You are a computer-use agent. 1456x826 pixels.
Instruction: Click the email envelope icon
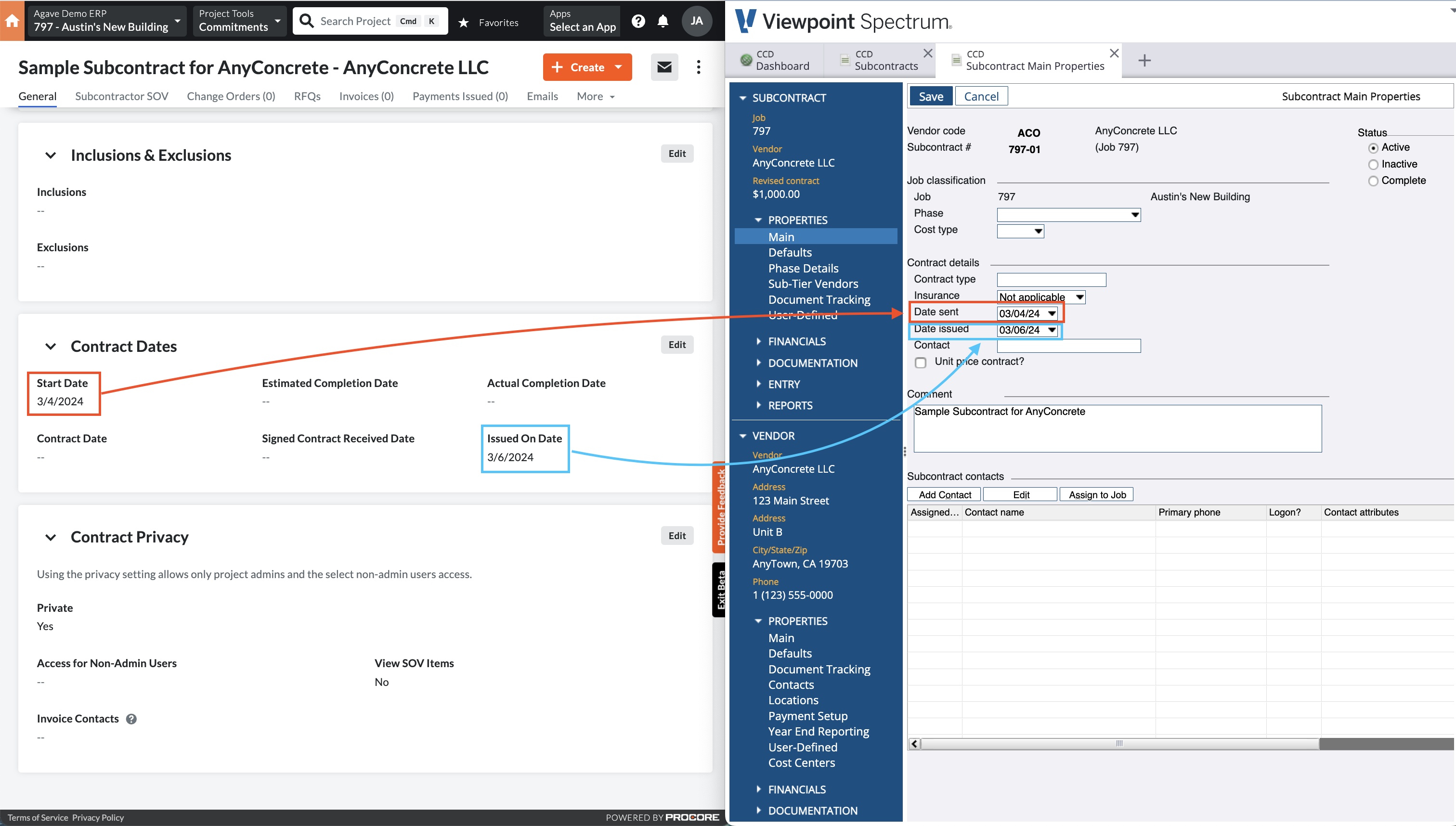pyautogui.click(x=665, y=67)
